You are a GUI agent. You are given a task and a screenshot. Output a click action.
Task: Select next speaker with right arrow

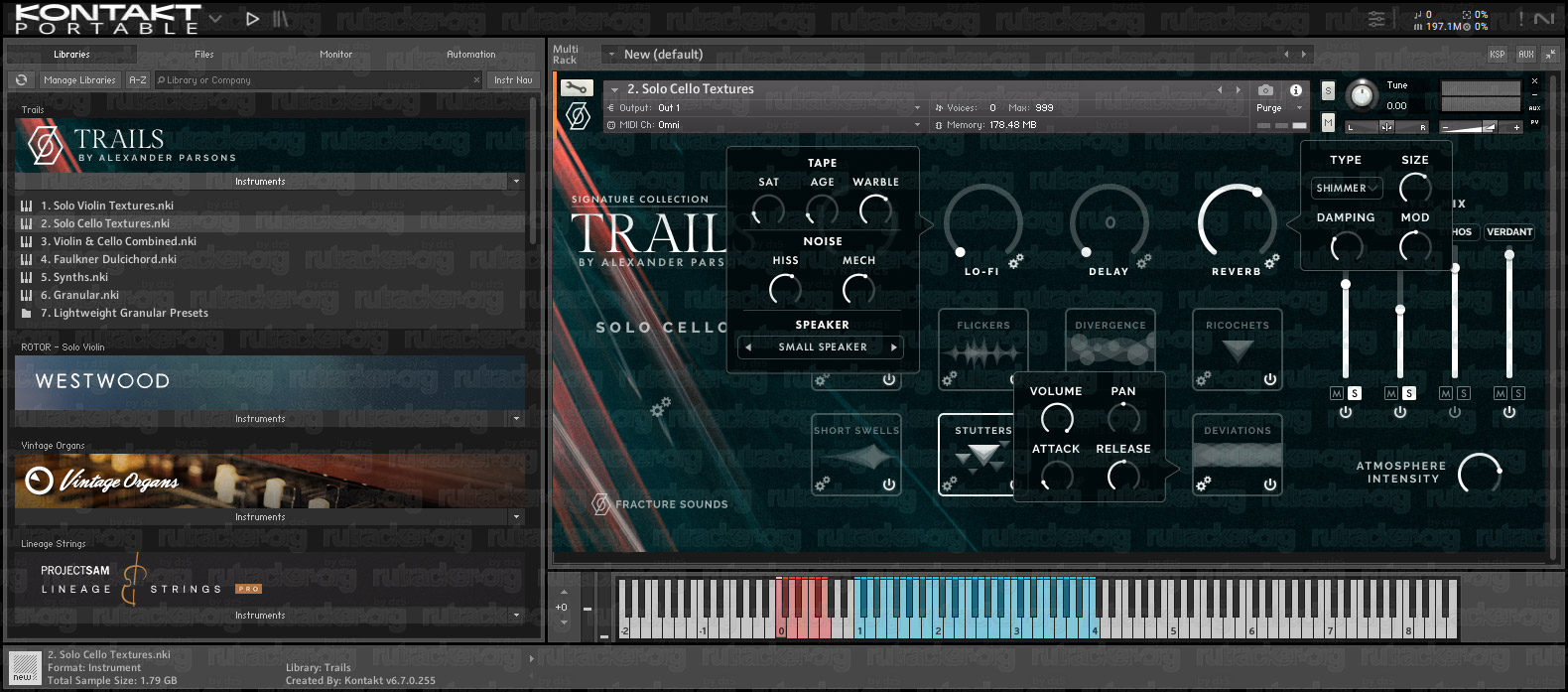(x=894, y=347)
